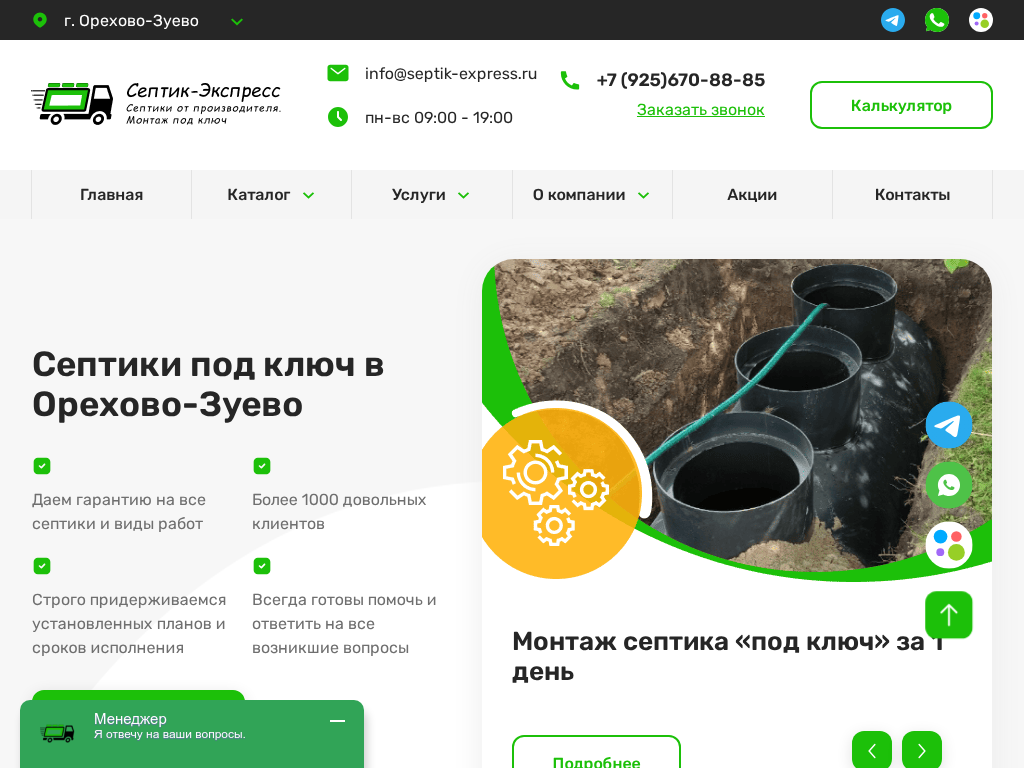Go to previous slide arrow
This screenshot has width=1024, height=768.
872,750
